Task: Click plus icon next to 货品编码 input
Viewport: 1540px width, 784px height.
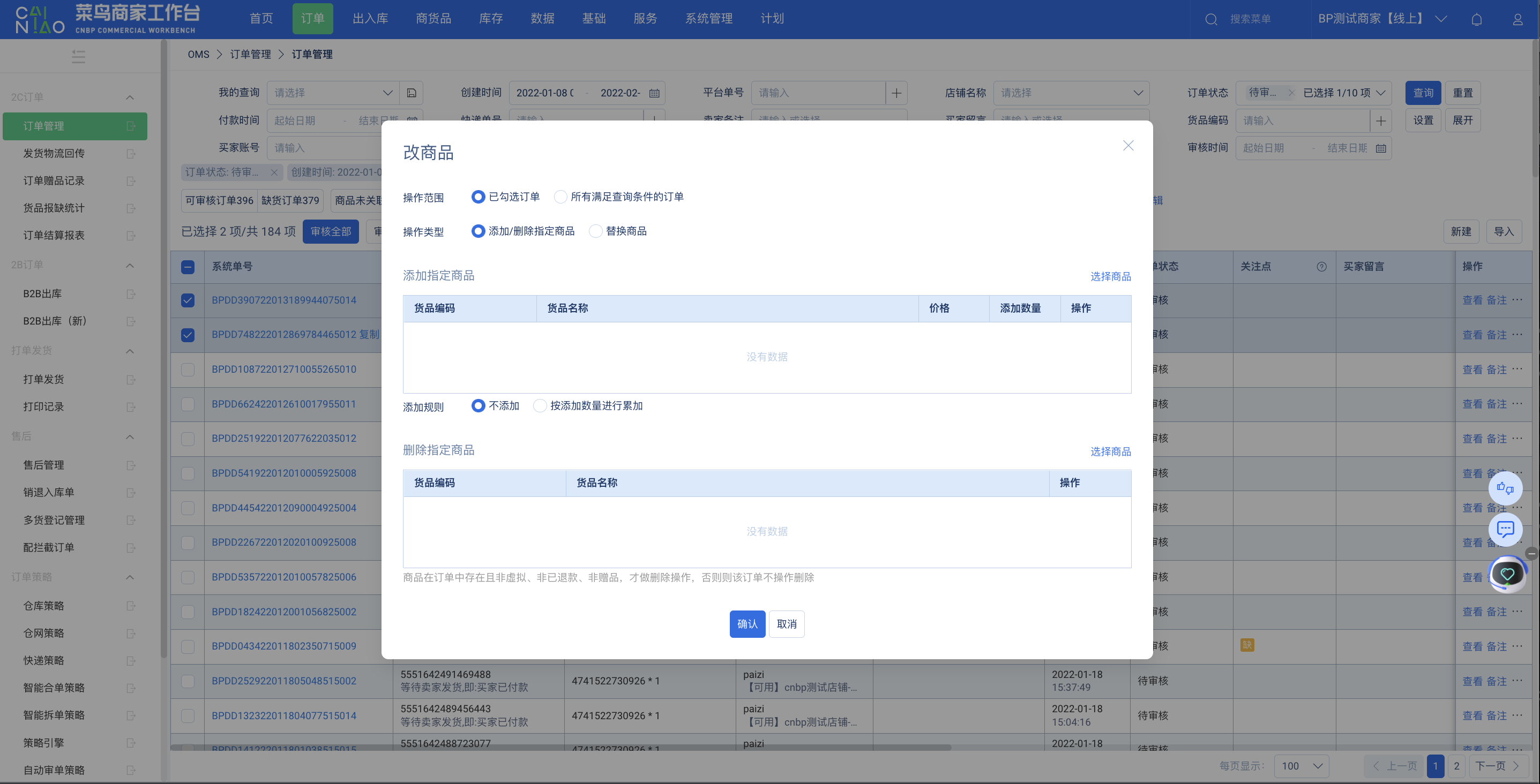Action: [x=1380, y=120]
